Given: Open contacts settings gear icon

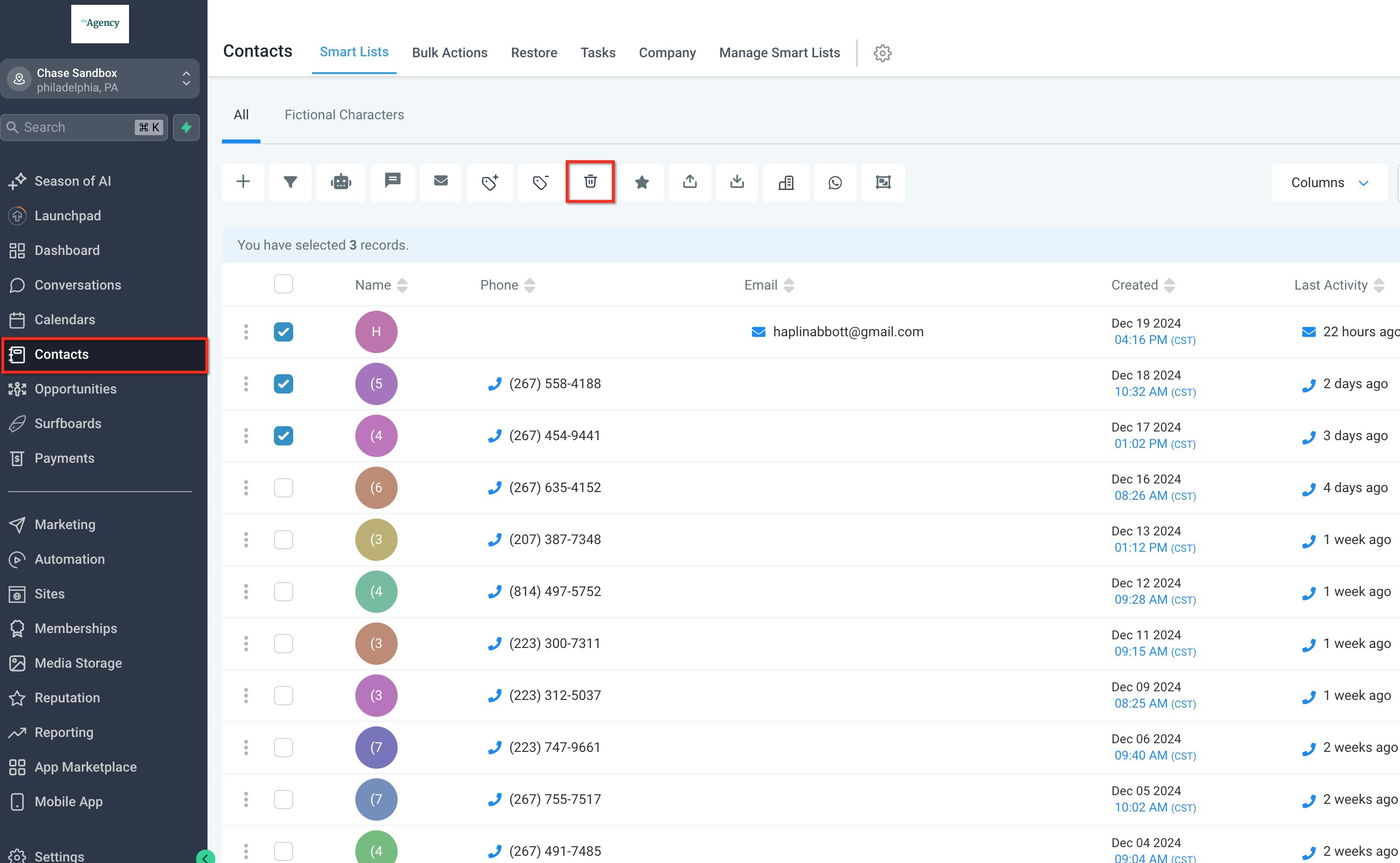Looking at the screenshot, I should (882, 53).
